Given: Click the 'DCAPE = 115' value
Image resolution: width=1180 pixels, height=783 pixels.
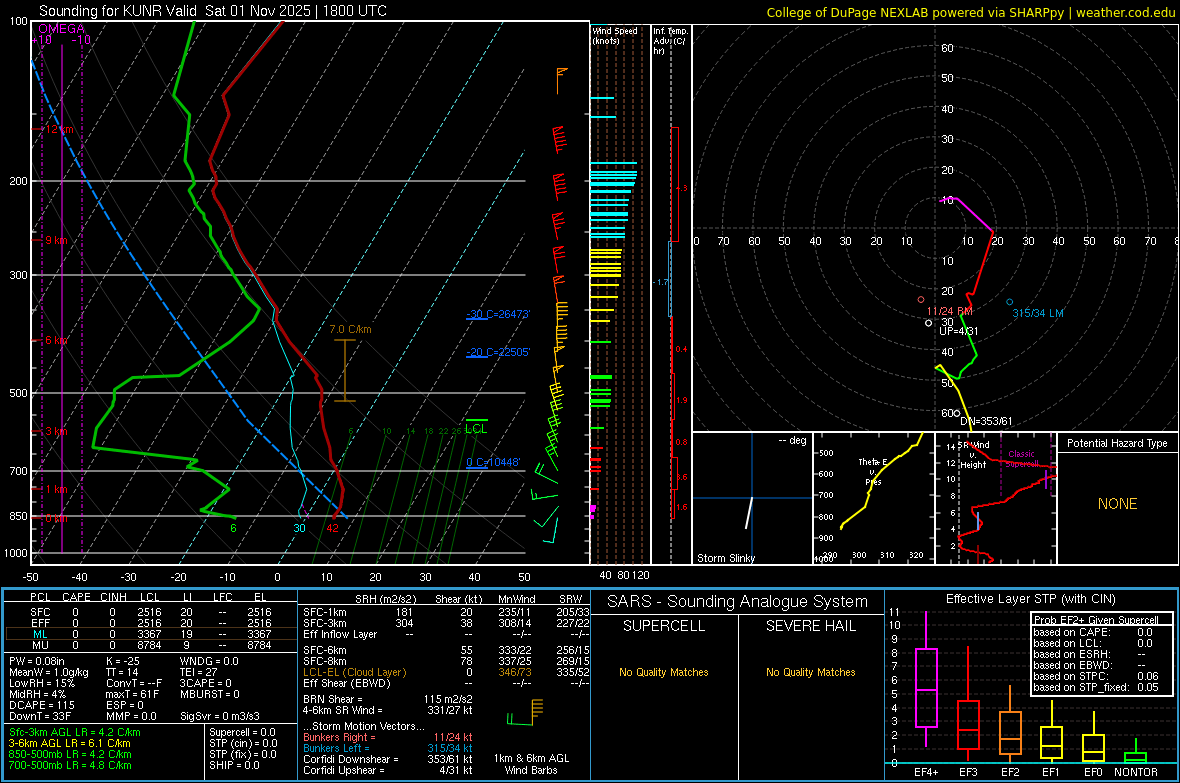Looking at the screenshot, I should coord(42,705).
